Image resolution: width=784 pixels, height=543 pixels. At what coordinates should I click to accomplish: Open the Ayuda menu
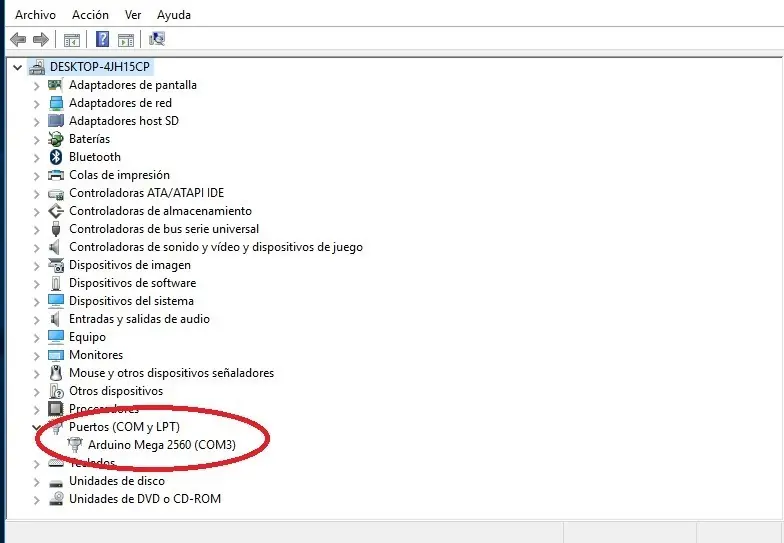174,16
